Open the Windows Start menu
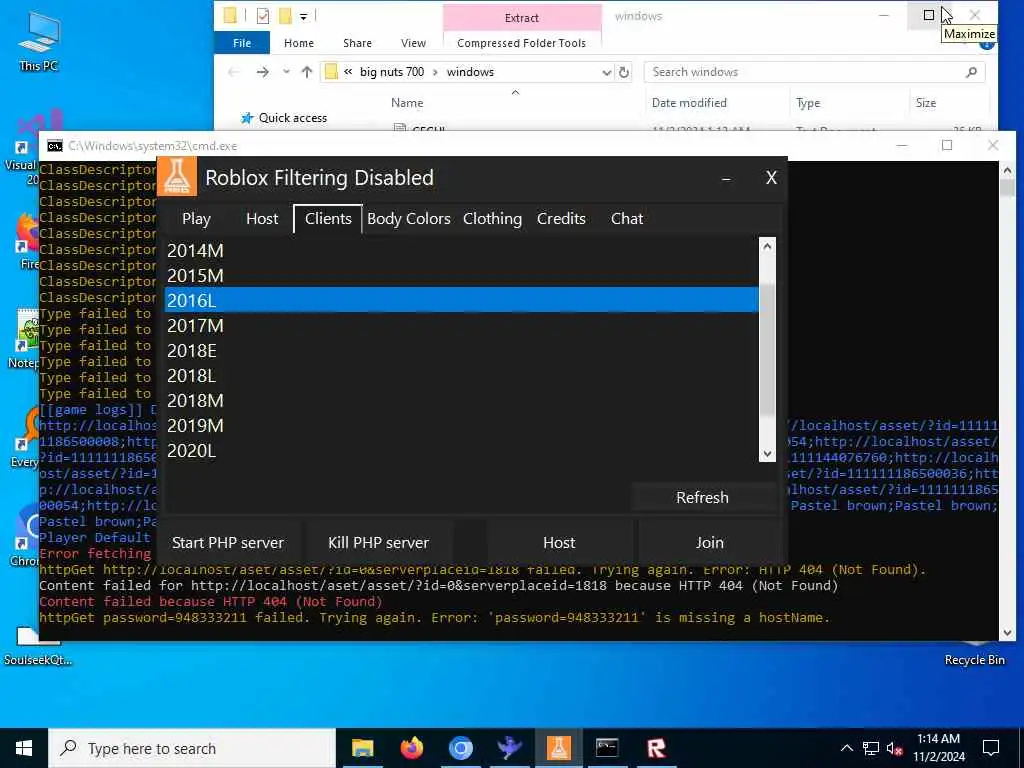This screenshot has height=768, width=1024. [x=24, y=748]
